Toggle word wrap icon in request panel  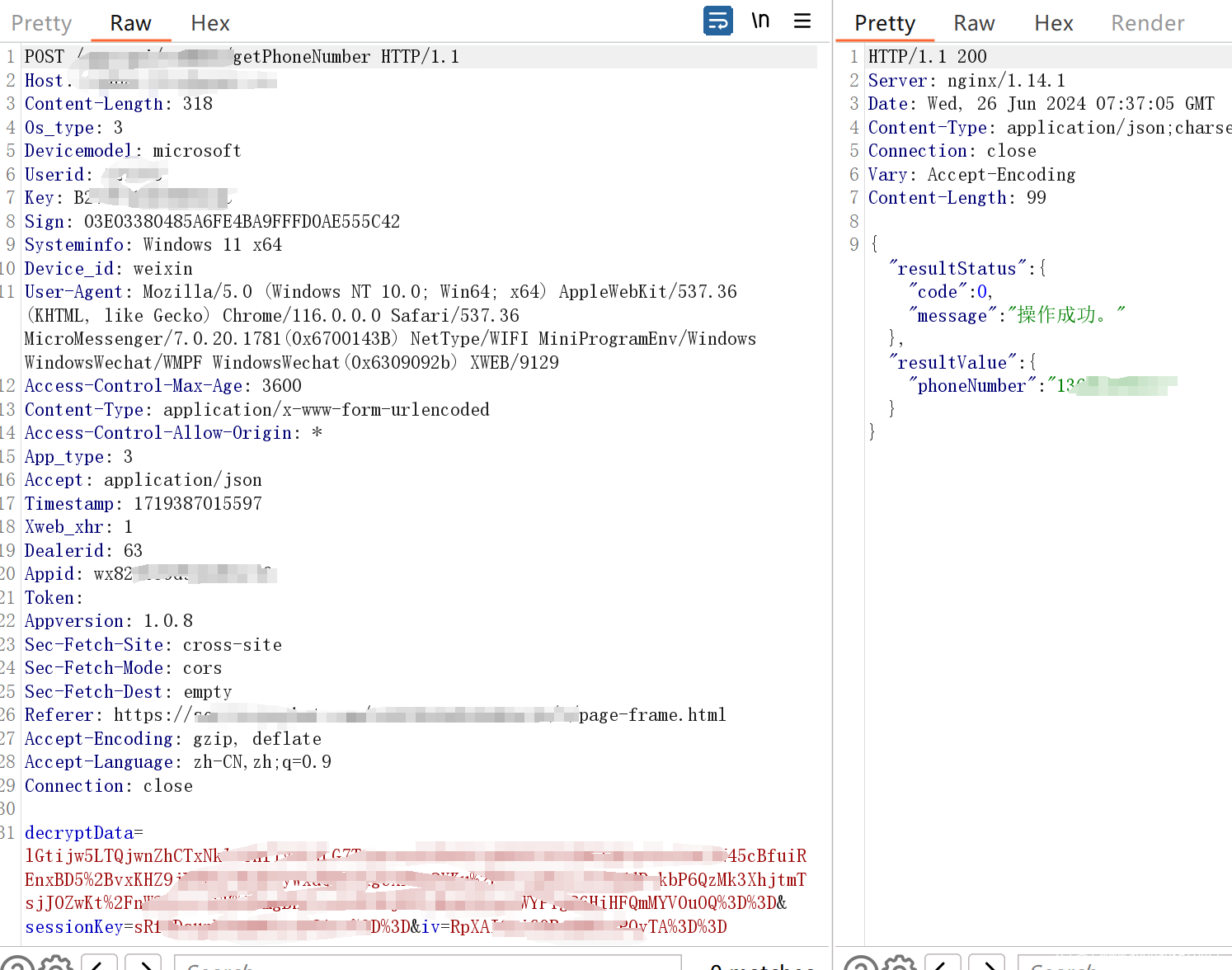(717, 21)
